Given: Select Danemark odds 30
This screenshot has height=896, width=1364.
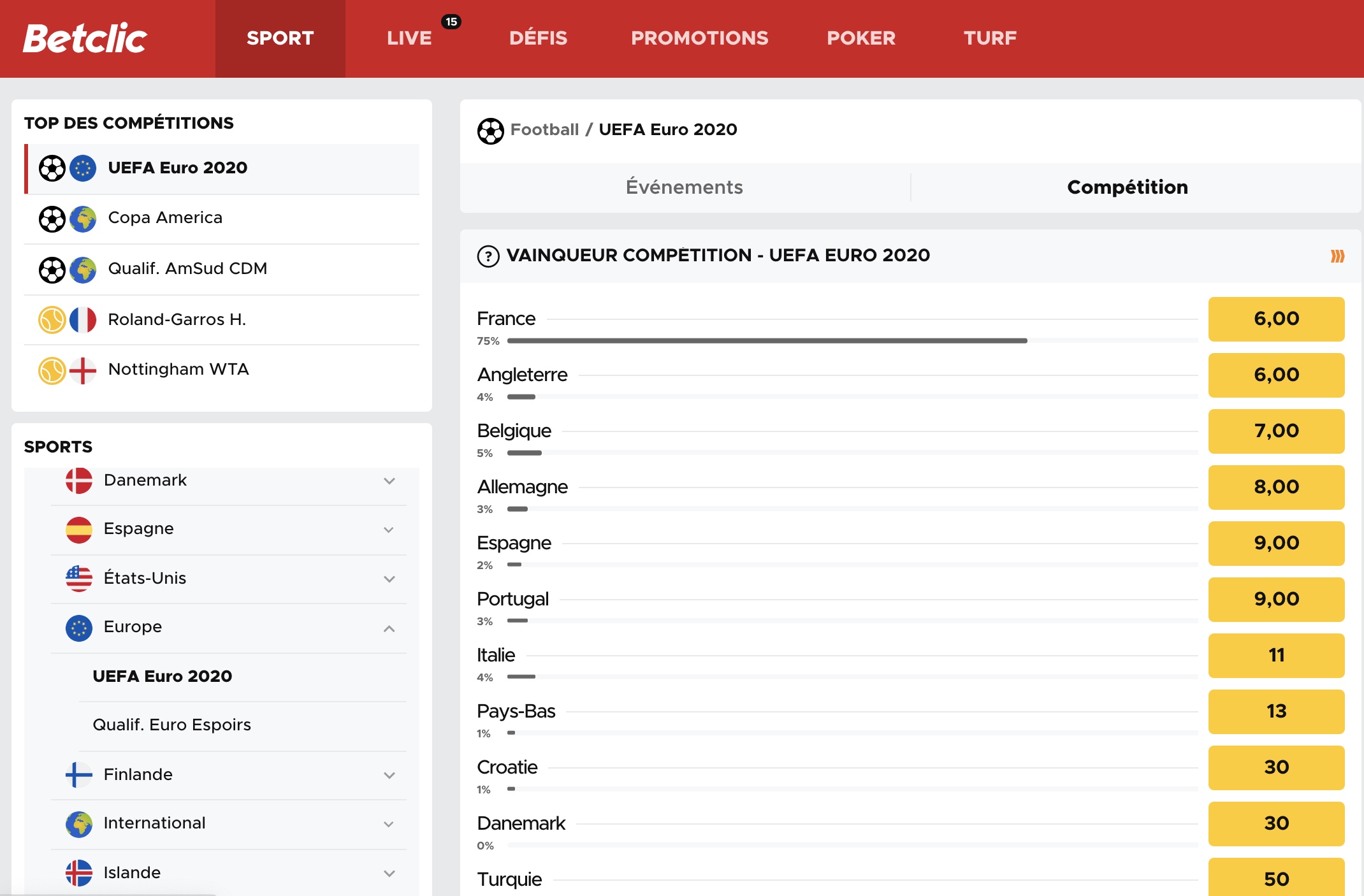Looking at the screenshot, I should (1276, 823).
